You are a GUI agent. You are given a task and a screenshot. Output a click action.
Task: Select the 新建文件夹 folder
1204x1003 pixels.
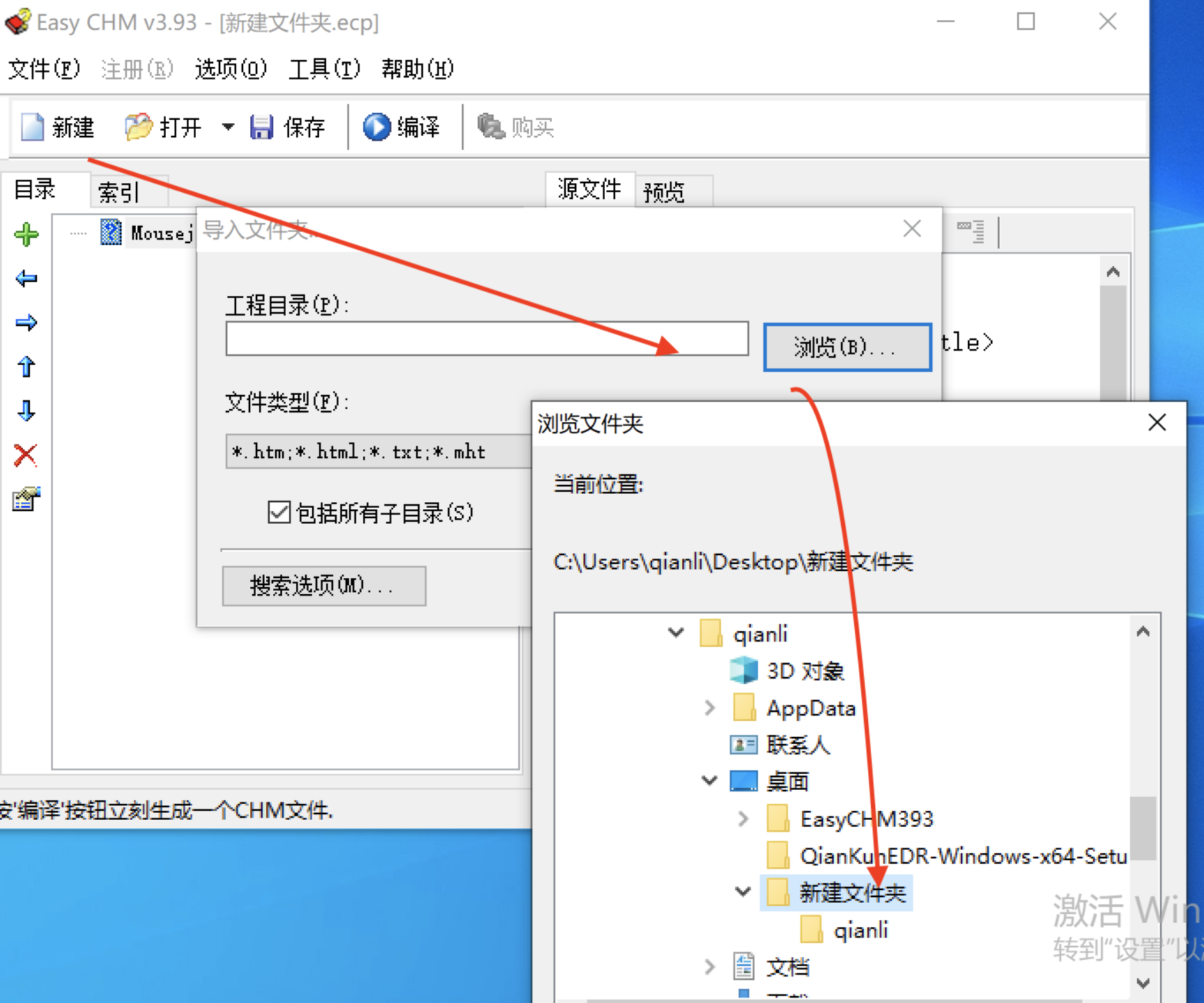click(x=852, y=893)
